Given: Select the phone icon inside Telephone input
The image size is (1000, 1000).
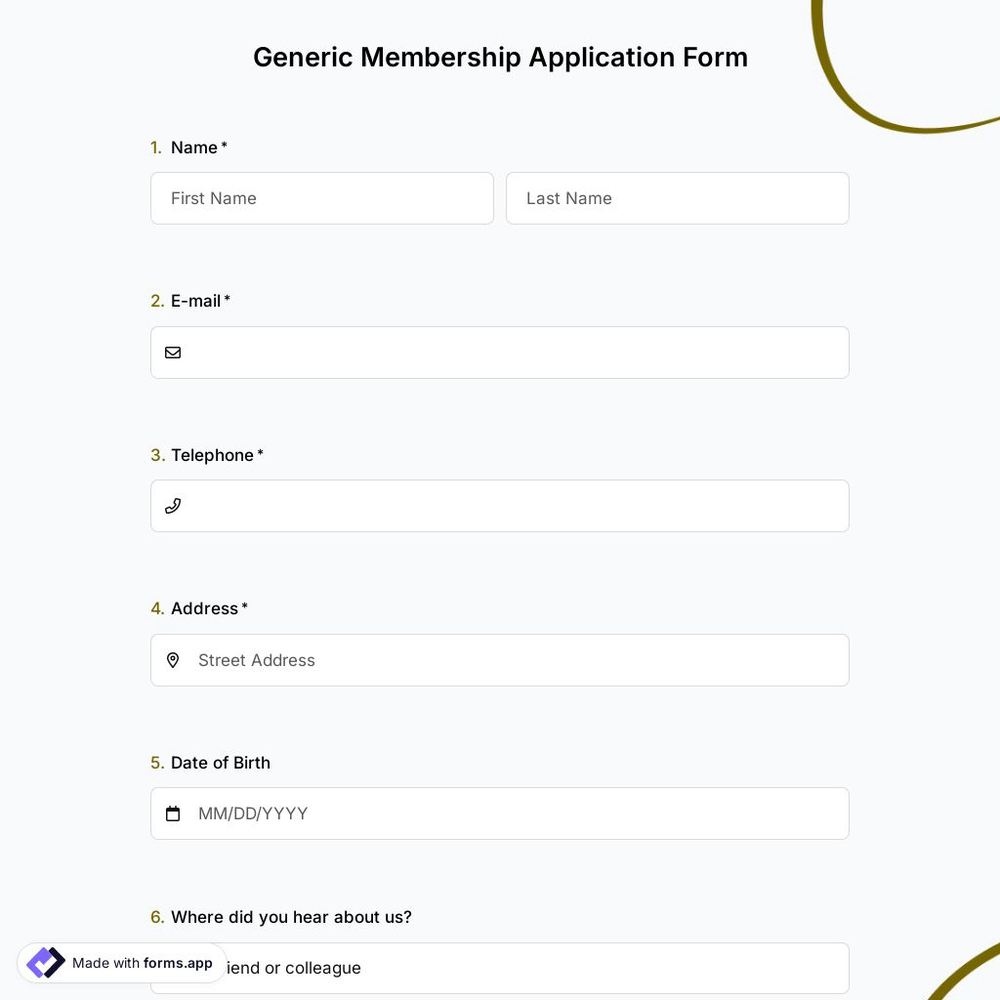Looking at the screenshot, I should 173,505.
